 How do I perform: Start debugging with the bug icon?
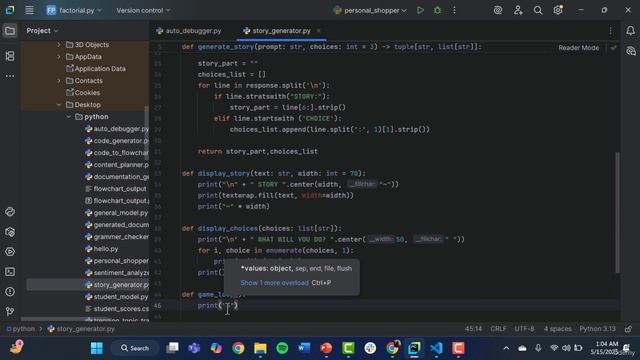(438, 10)
